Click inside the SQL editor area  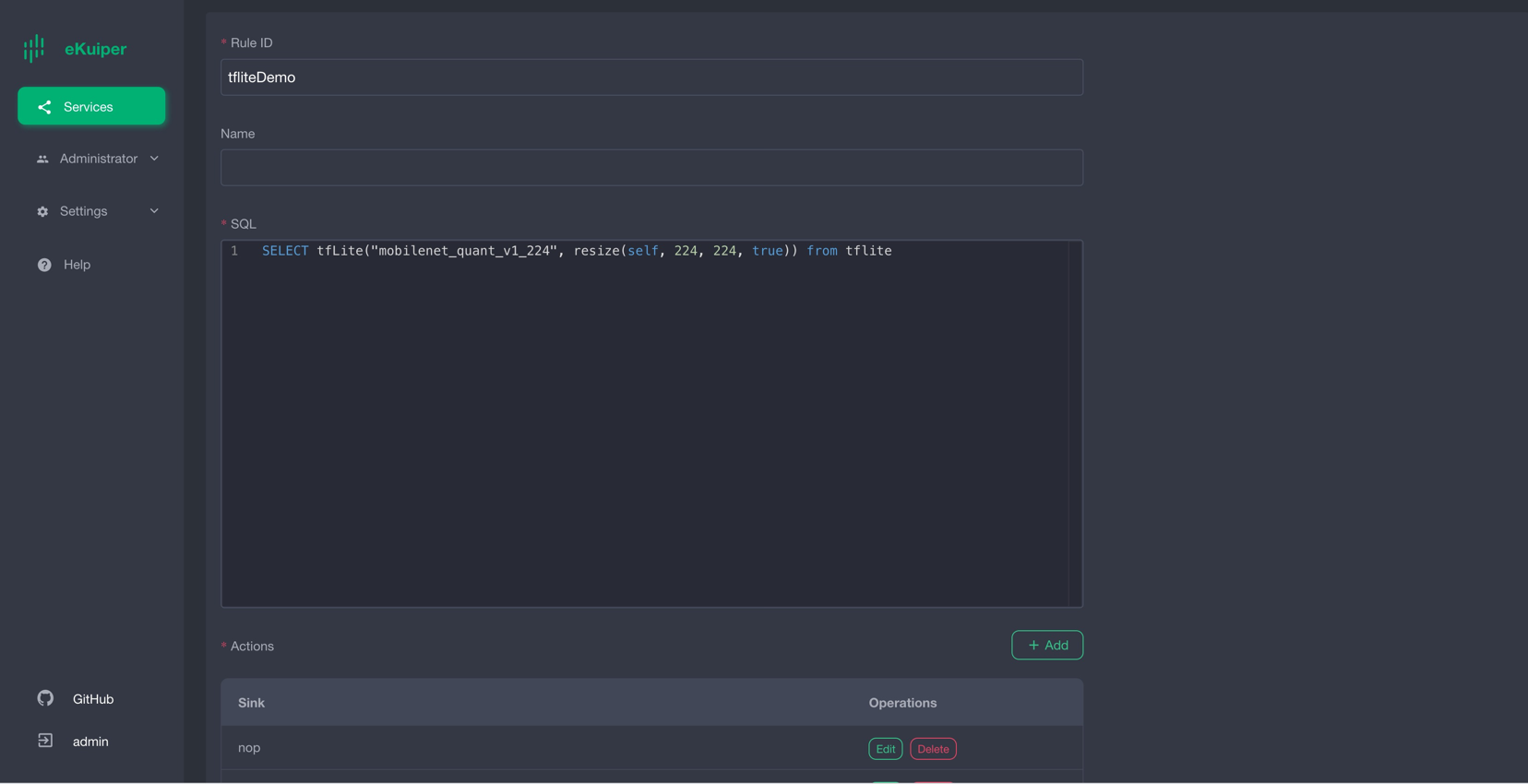click(x=651, y=424)
